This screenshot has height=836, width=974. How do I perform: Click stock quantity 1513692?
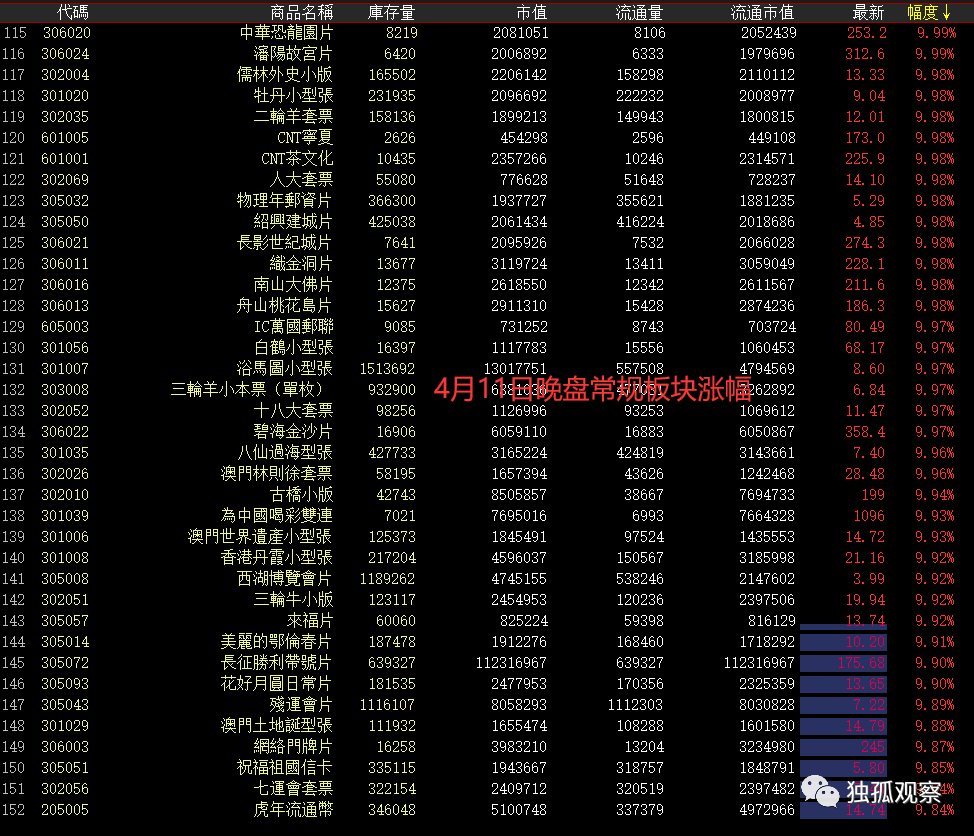(x=387, y=369)
